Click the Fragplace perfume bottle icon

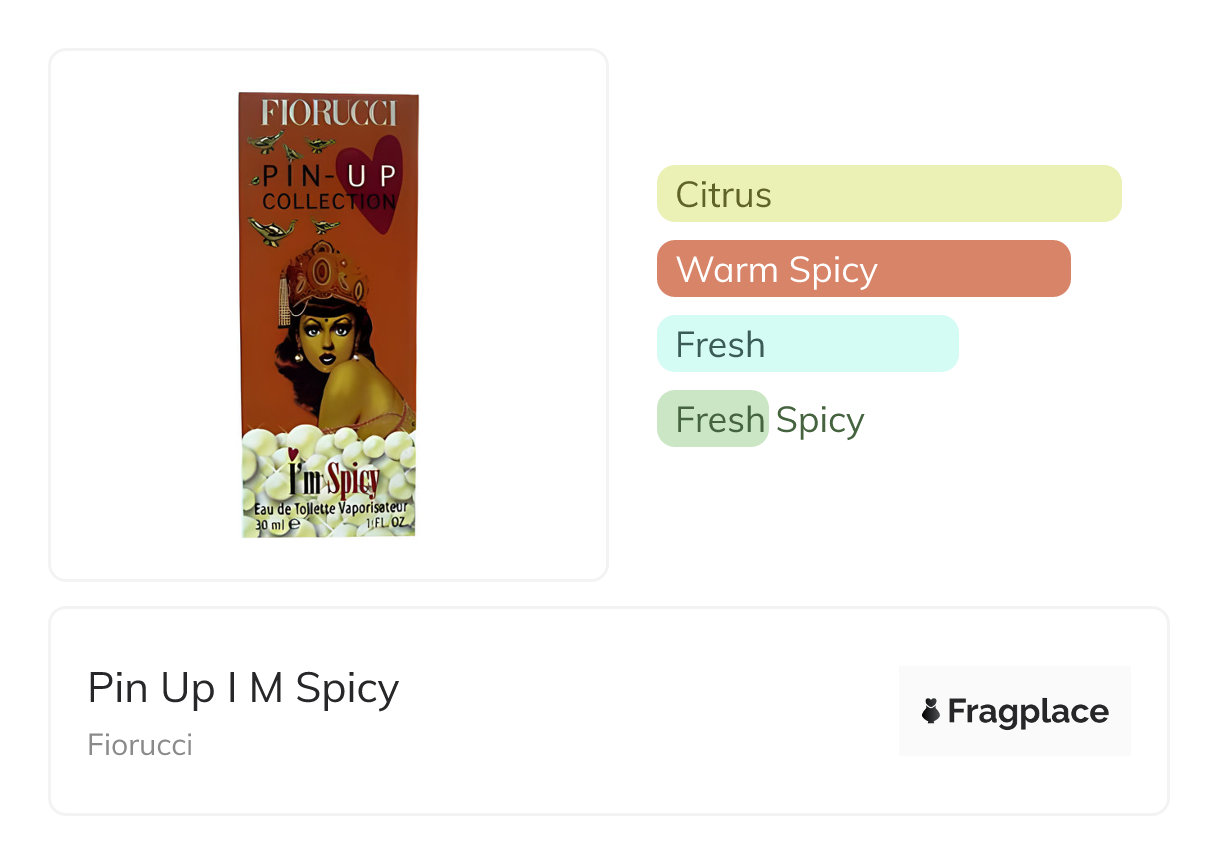[x=930, y=711]
